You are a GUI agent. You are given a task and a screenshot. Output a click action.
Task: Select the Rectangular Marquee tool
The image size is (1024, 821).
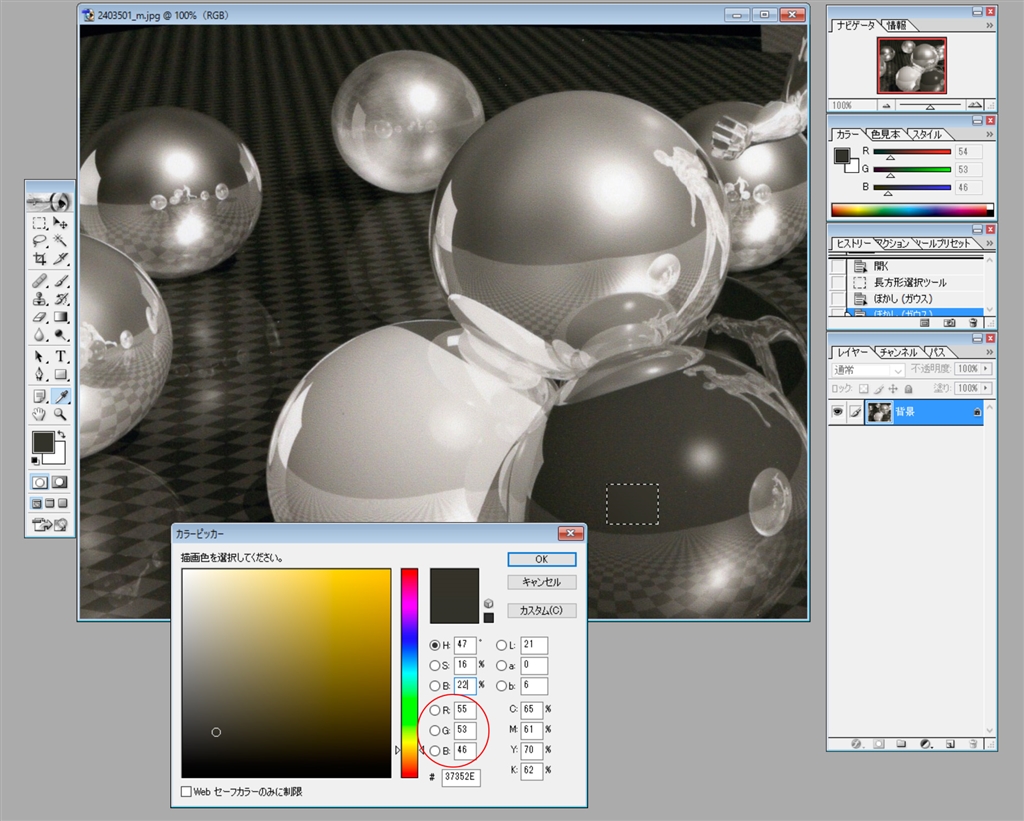pos(40,223)
